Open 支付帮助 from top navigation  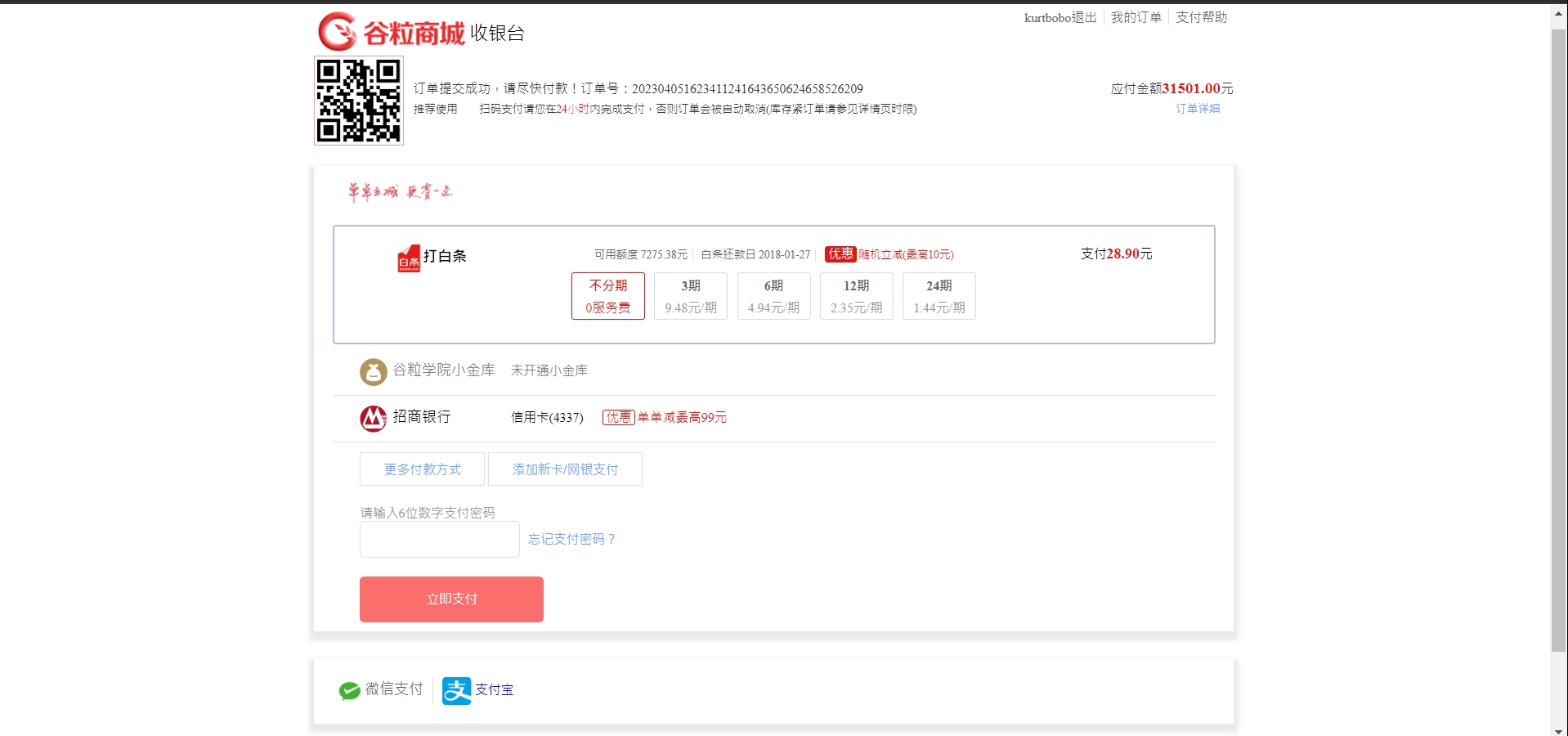(1201, 17)
